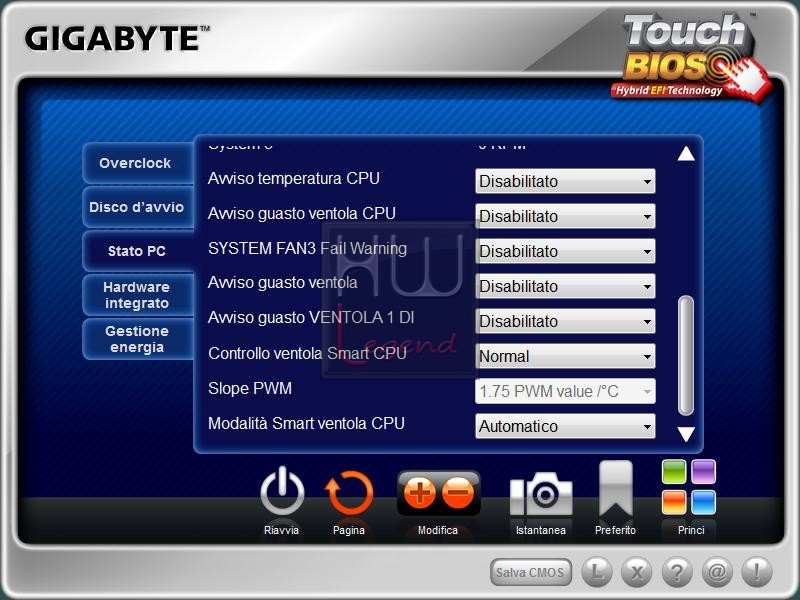Open help with the question mark button
The image size is (800, 600).
click(x=677, y=572)
